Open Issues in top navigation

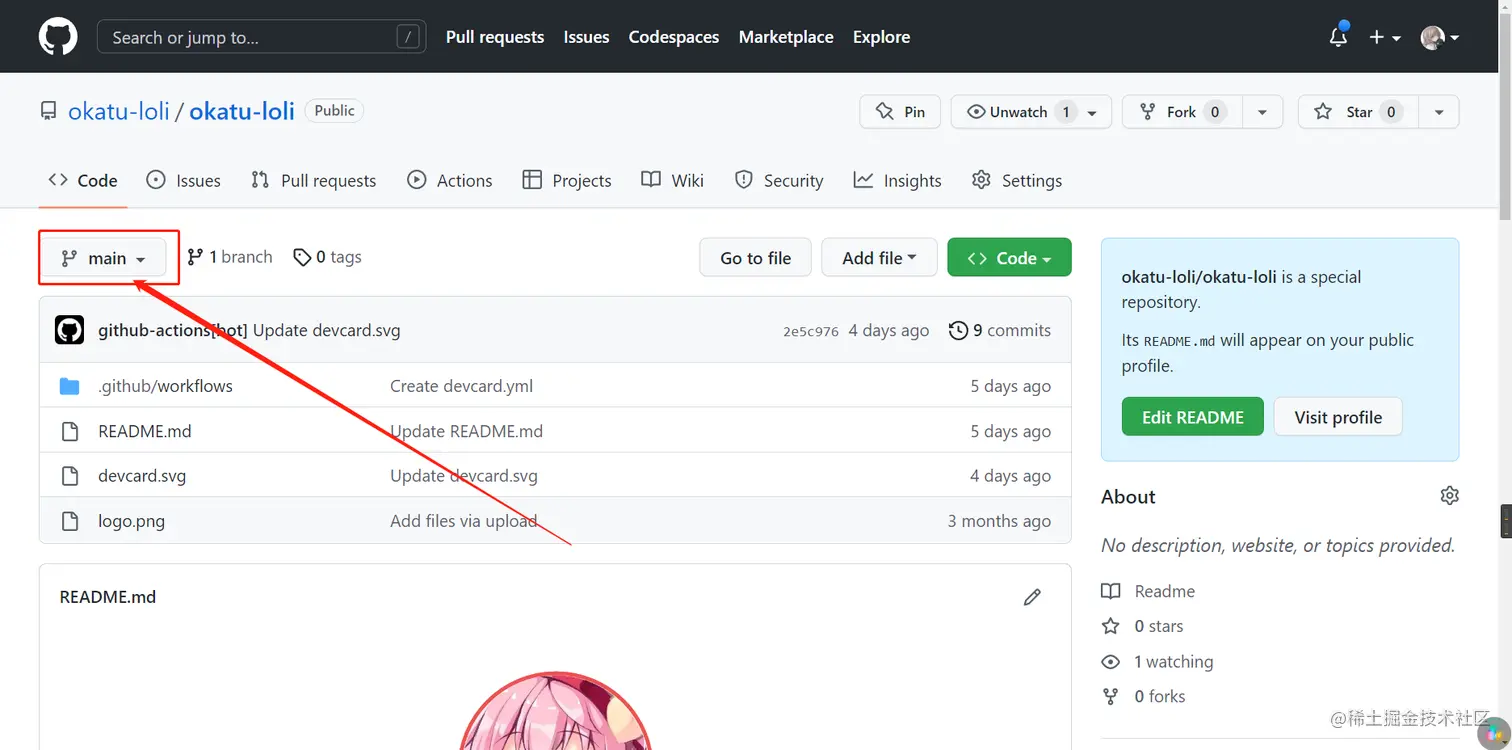coord(586,37)
